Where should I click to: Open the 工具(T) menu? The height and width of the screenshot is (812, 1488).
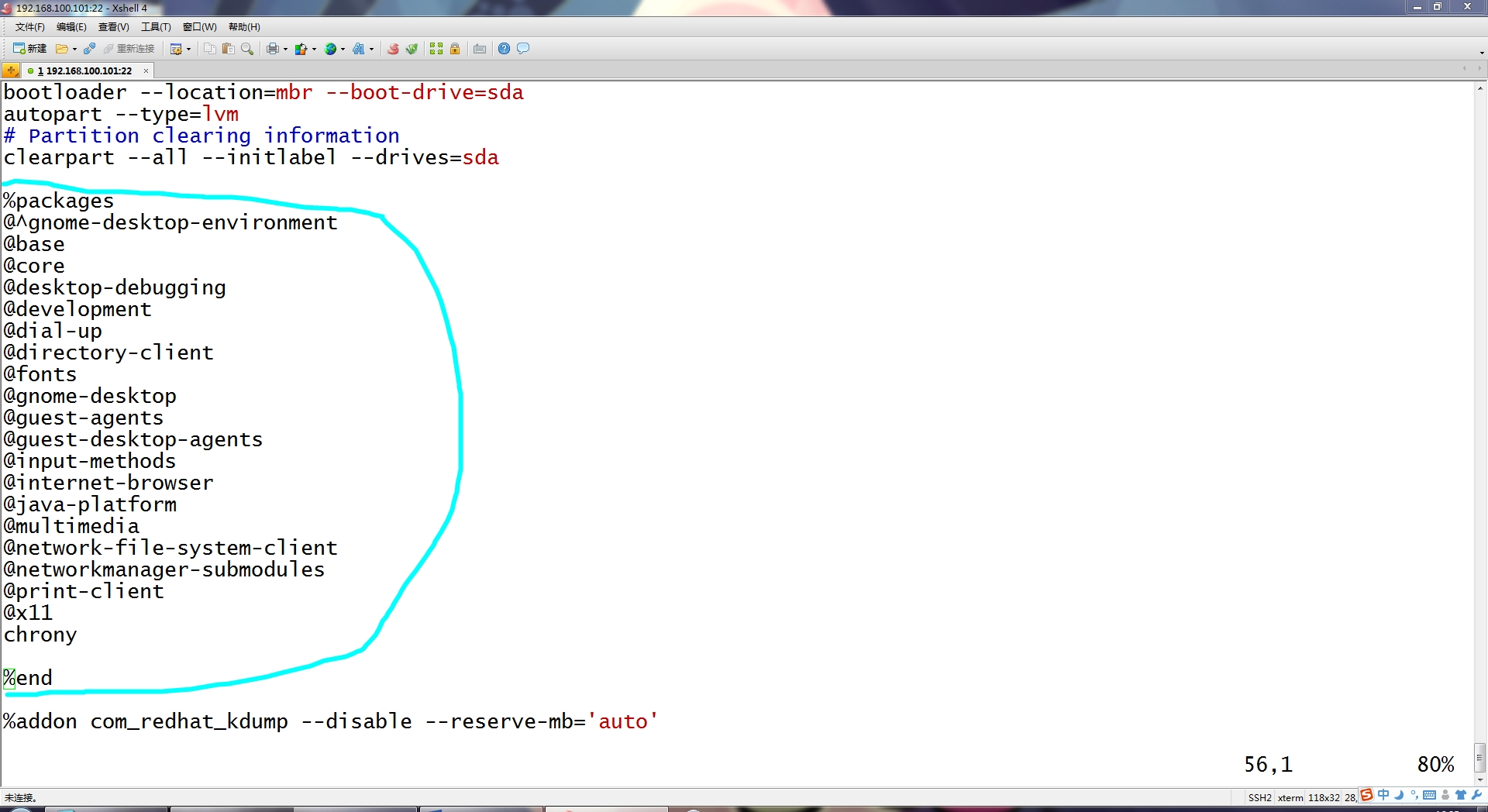156,27
